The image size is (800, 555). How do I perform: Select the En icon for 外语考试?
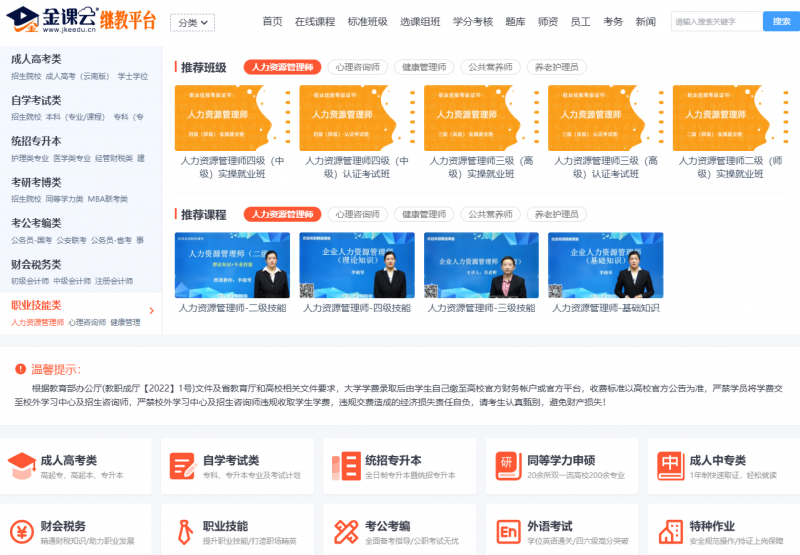click(x=507, y=531)
